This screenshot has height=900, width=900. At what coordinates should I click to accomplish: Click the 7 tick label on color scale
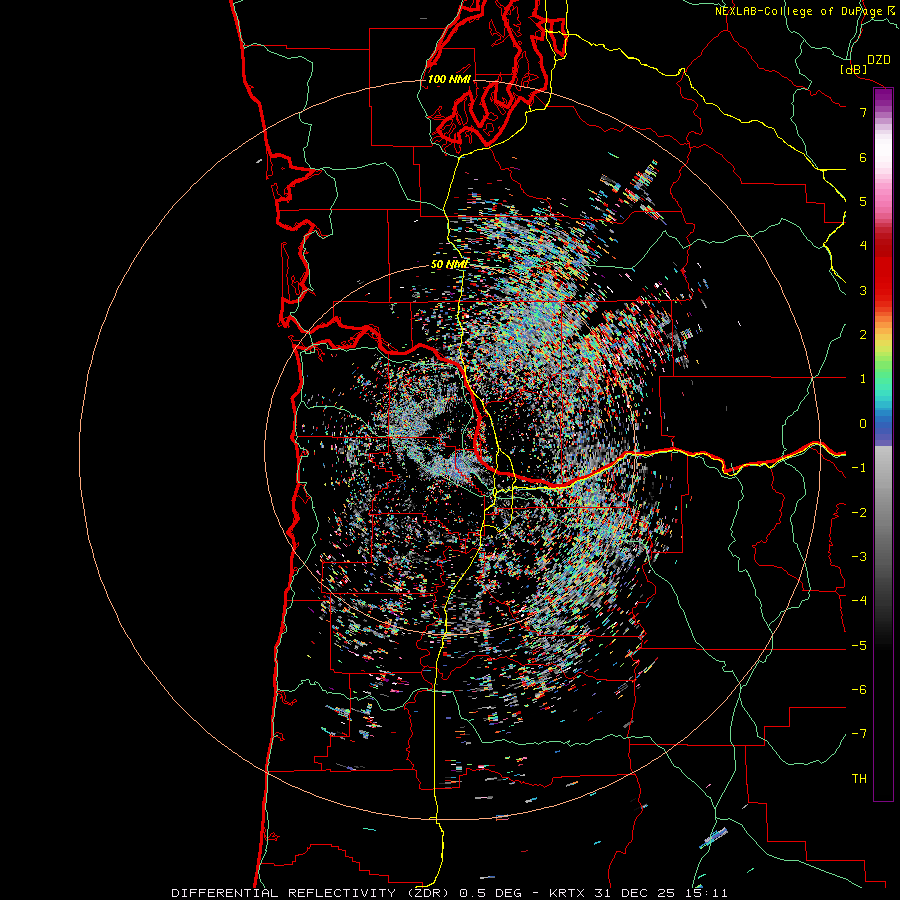[x=863, y=112]
